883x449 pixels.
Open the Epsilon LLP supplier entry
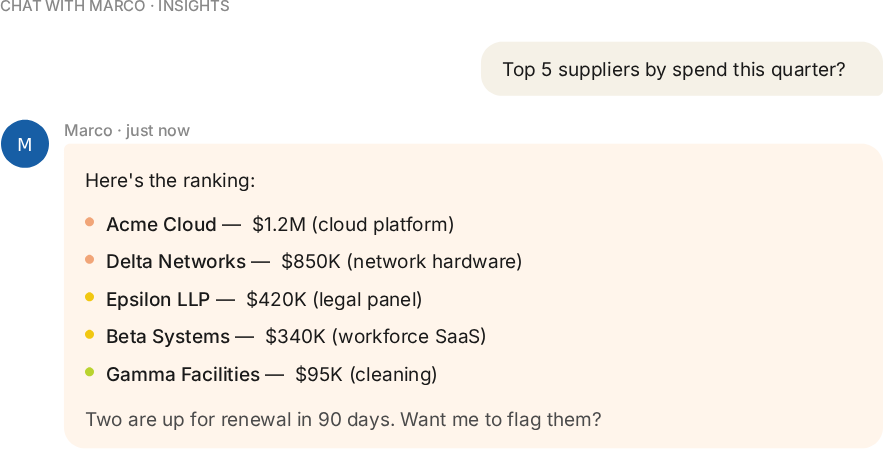click(x=158, y=299)
